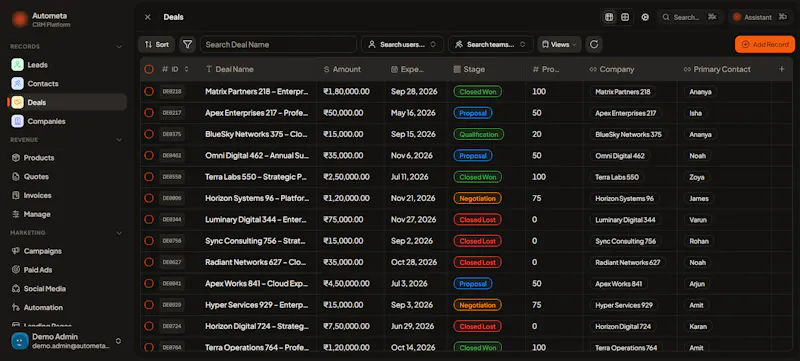Select the Matrix Partners 218 row checkbox
This screenshot has height=361, width=800.
(149, 91)
